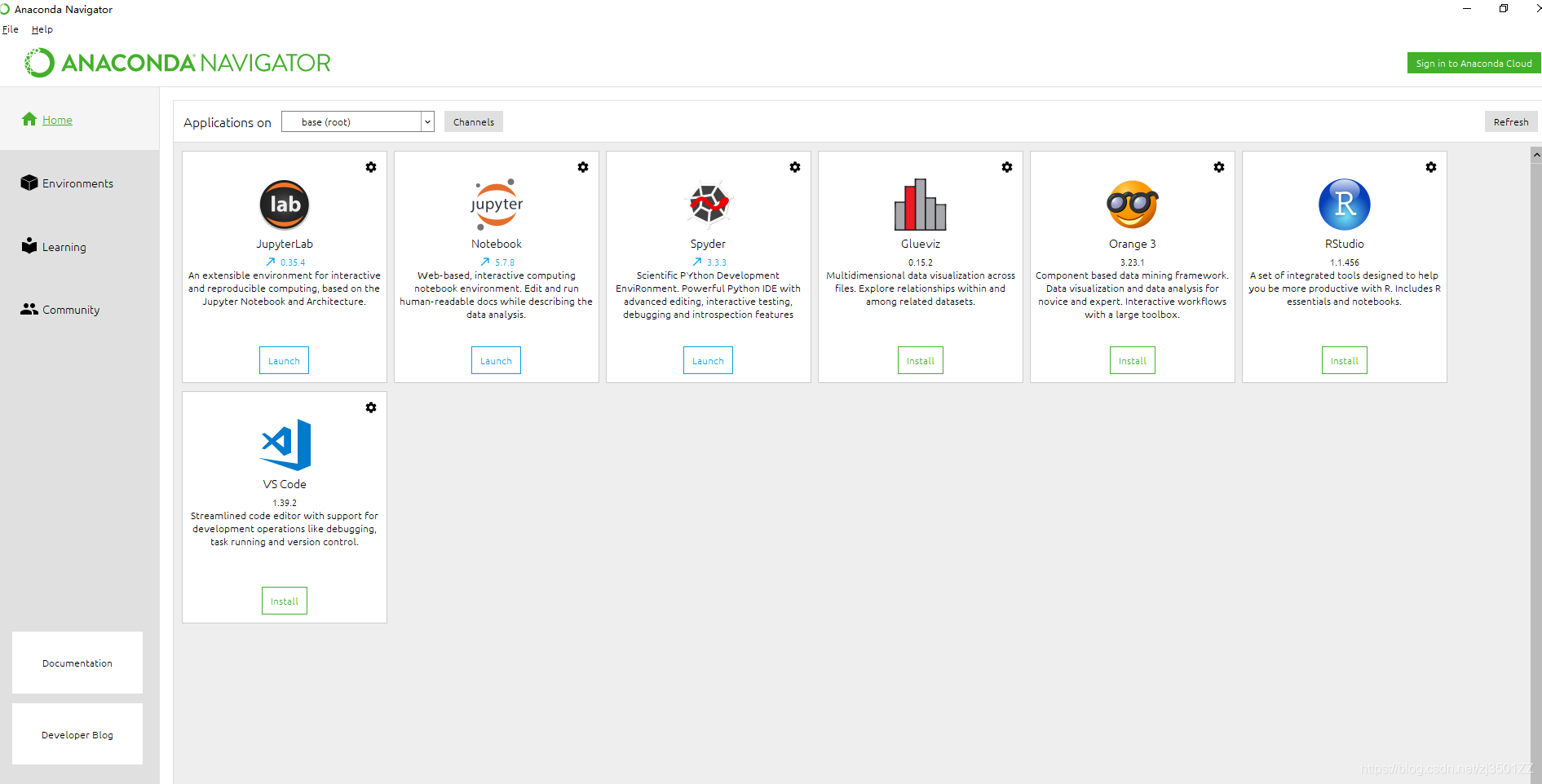The image size is (1542, 784).
Task: Click the JupyterLab version update arrow
Action: click(x=271, y=262)
